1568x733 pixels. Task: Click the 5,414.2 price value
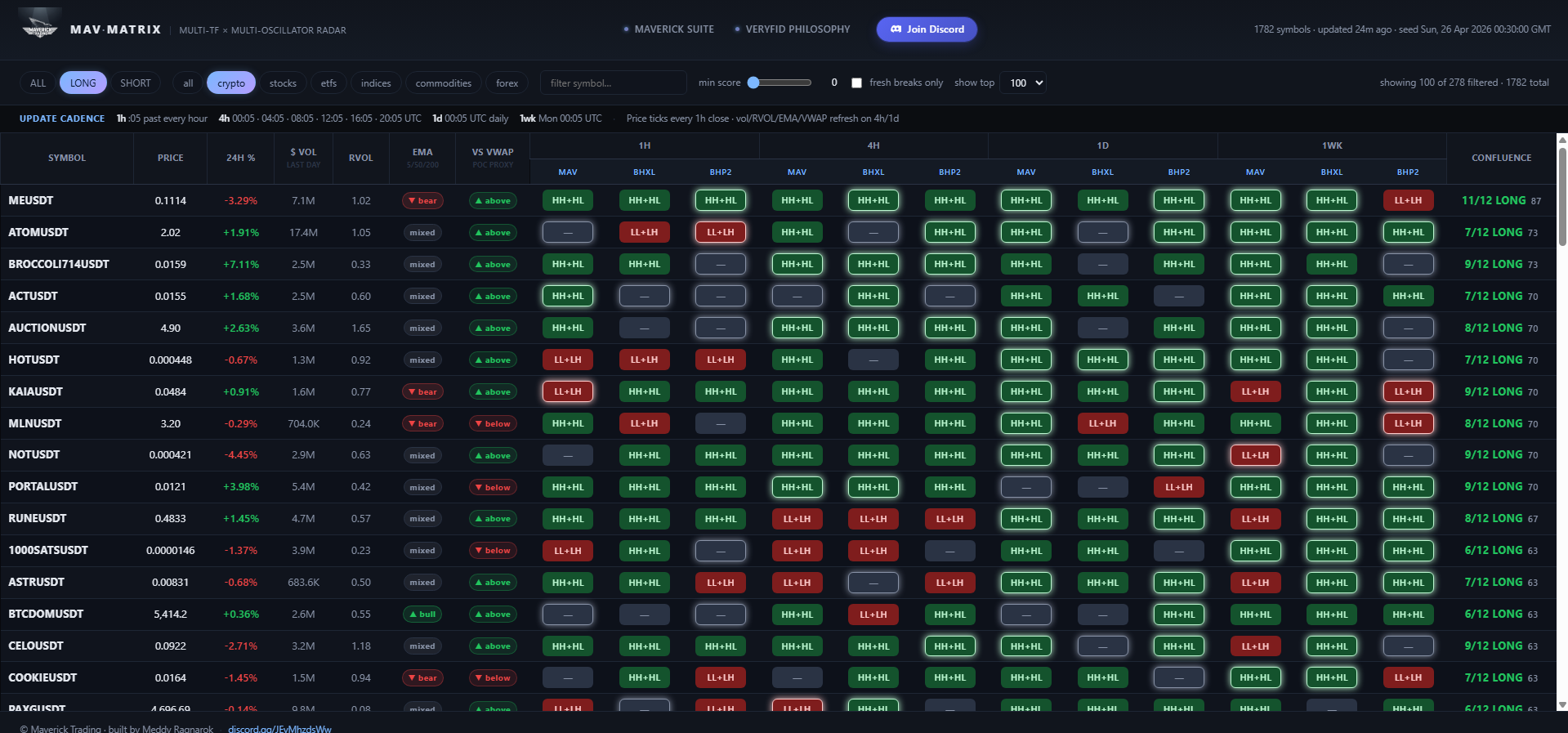(170, 614)
